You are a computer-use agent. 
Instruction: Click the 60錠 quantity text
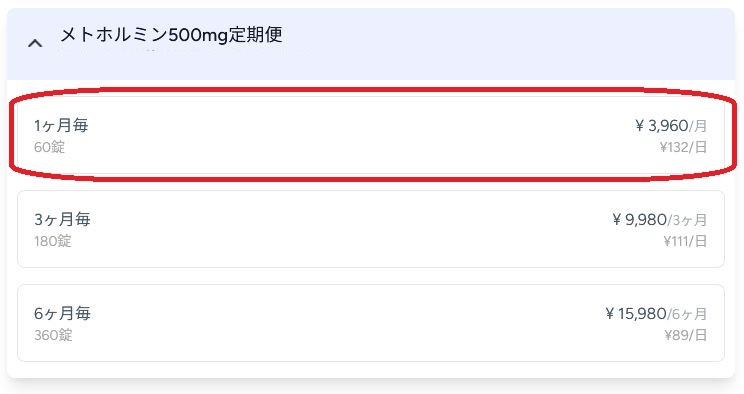[x=49, y=147]
